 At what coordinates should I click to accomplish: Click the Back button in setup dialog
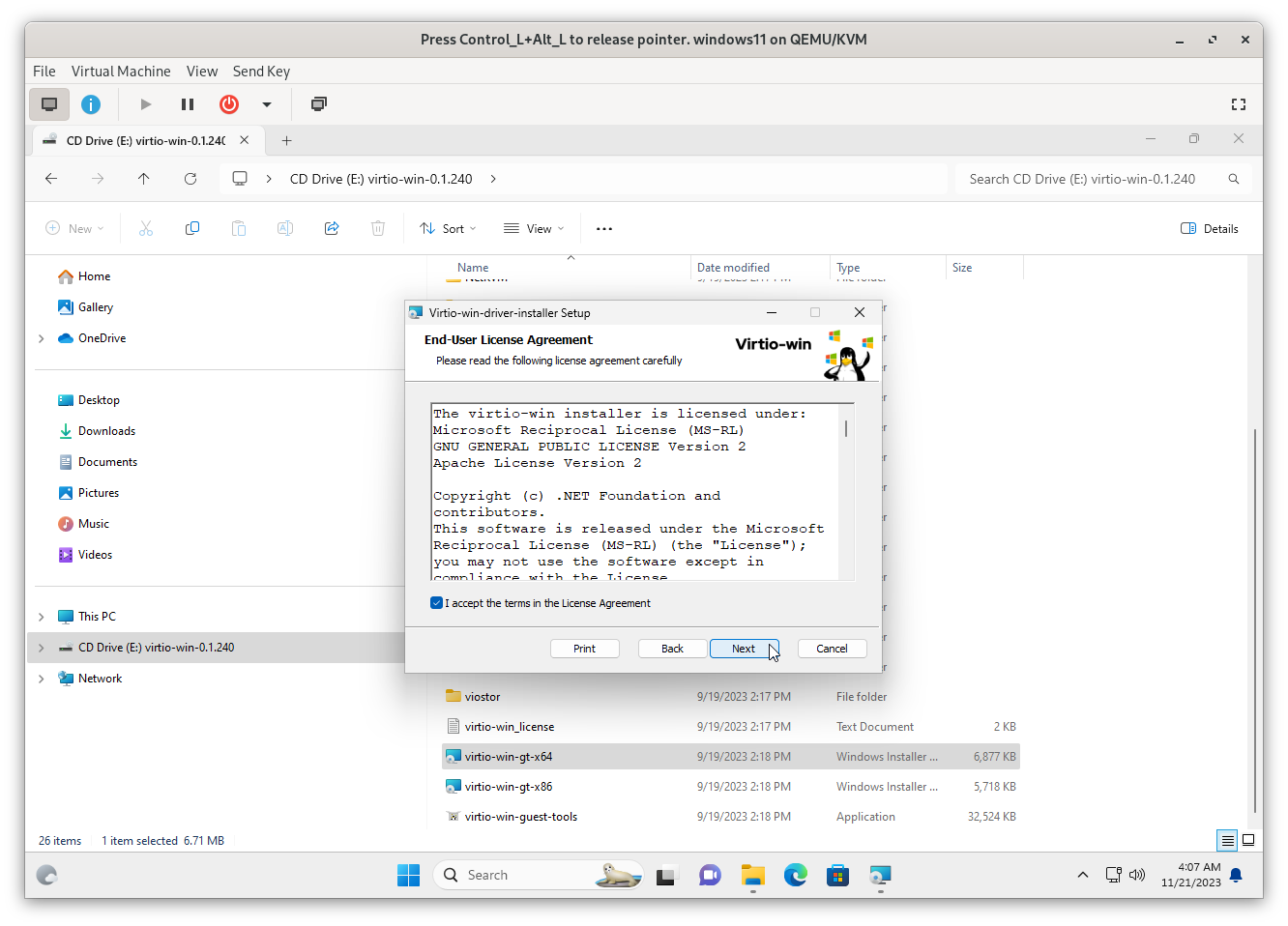(673, 649)
